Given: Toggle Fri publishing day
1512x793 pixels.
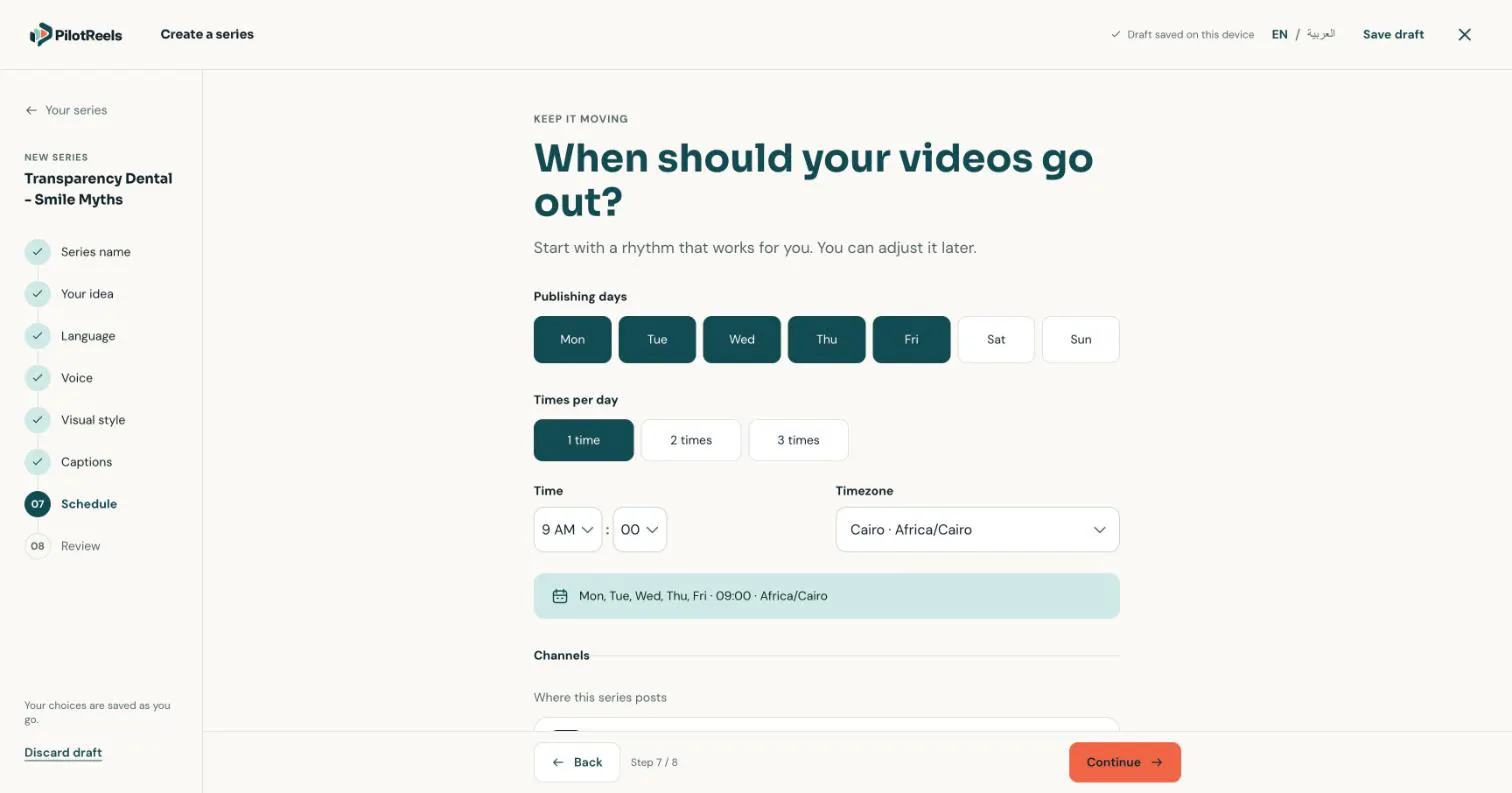Looking at the screenshot, I should (911, 339).
